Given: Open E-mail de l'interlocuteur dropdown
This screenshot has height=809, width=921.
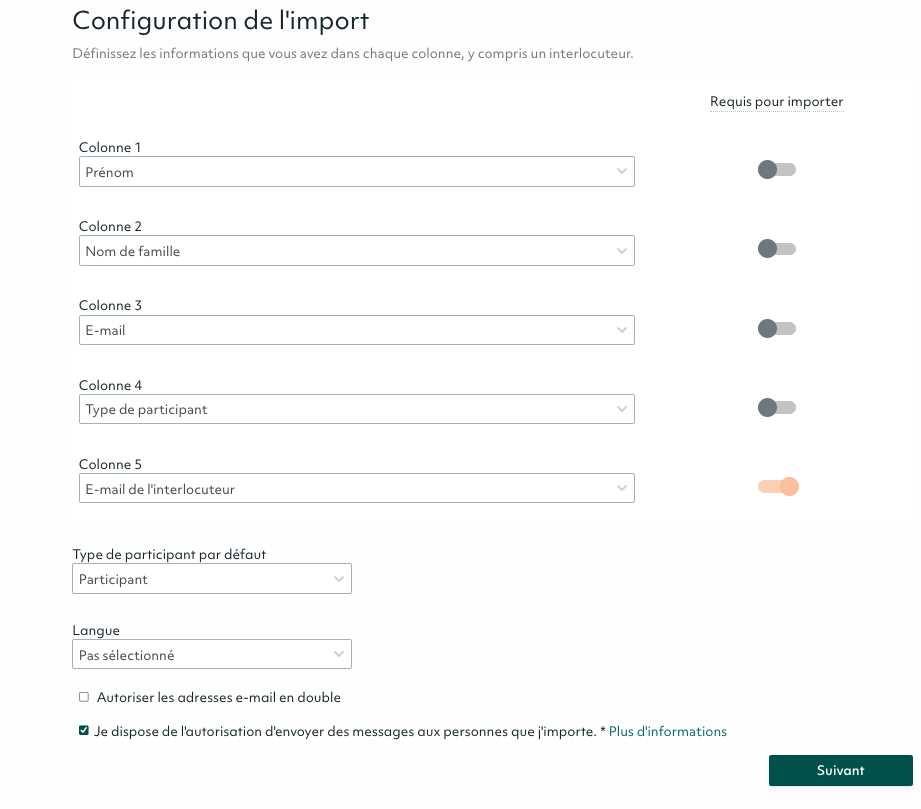Looking at the screenshot, I should (356, 489).
